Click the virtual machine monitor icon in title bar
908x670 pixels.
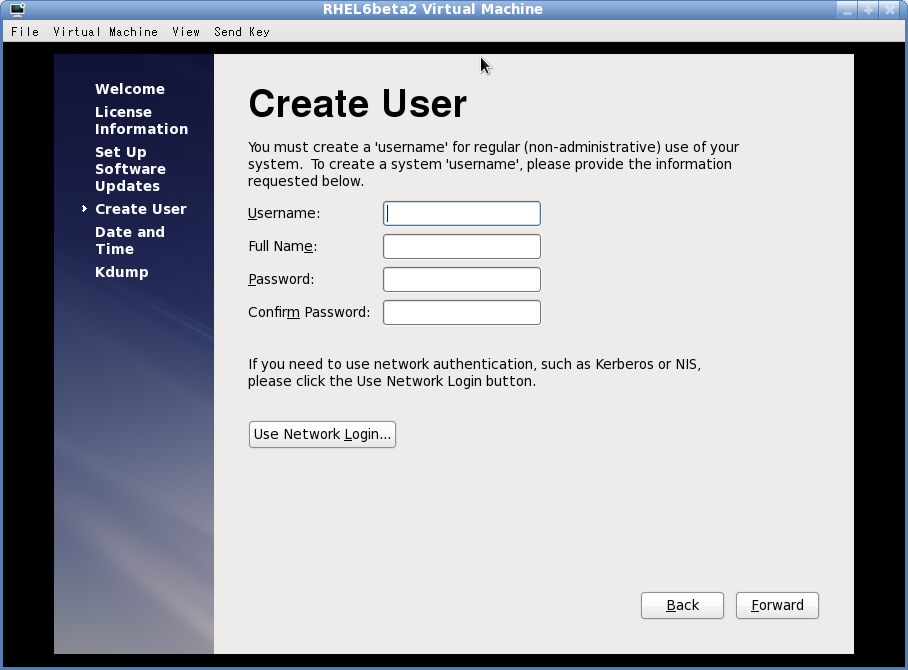point(17,9)
